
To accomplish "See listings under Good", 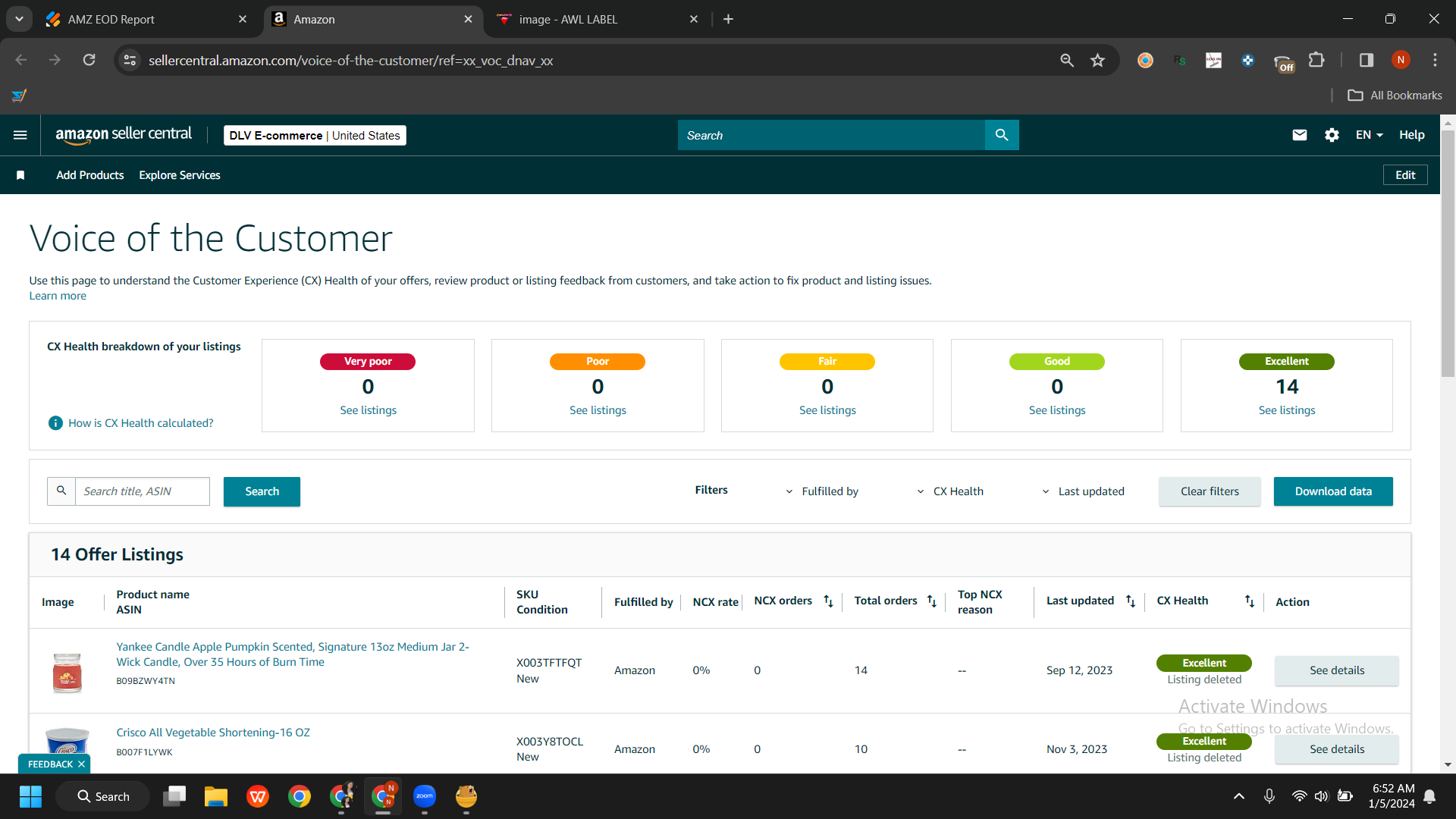I will coord(1057,410).
